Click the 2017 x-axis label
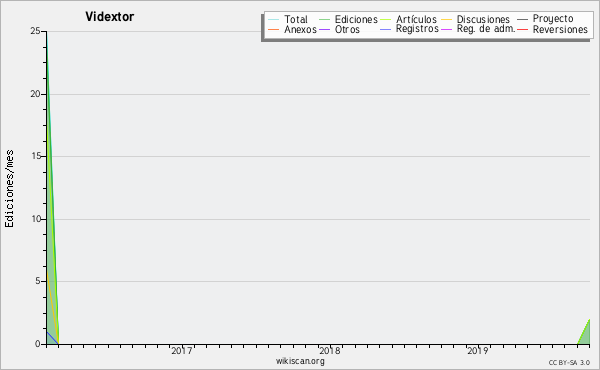Viewport: 600px width, 370px height. 182,350
